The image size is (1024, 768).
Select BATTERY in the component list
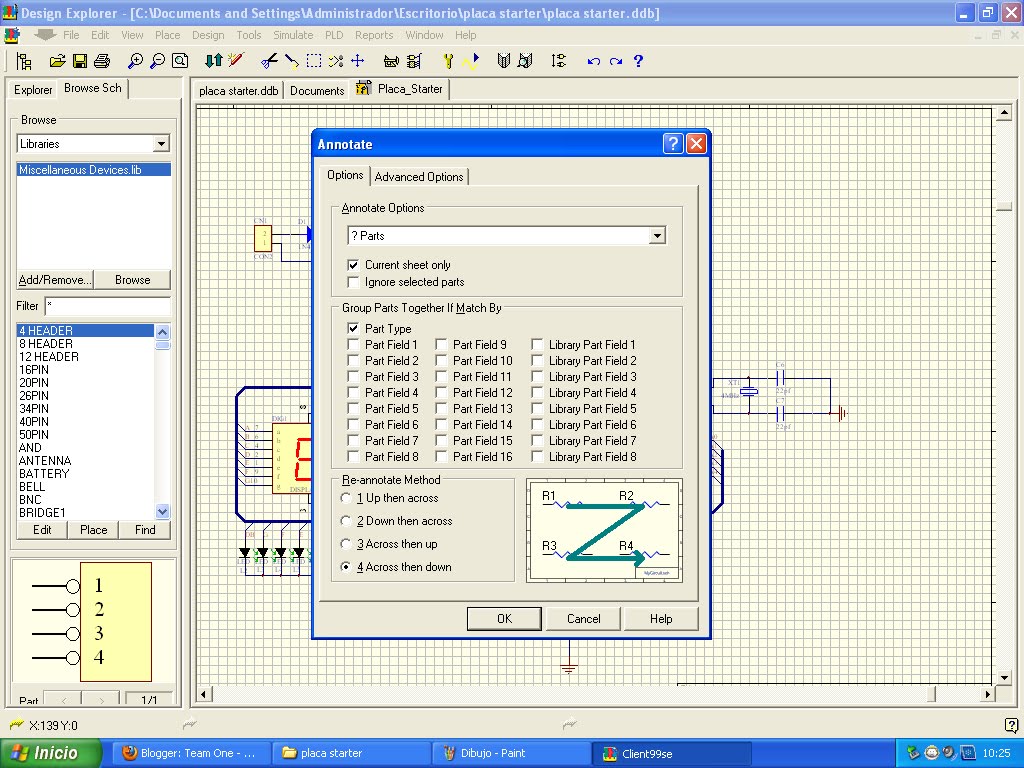pyautogui.click(x=45, y=474)
